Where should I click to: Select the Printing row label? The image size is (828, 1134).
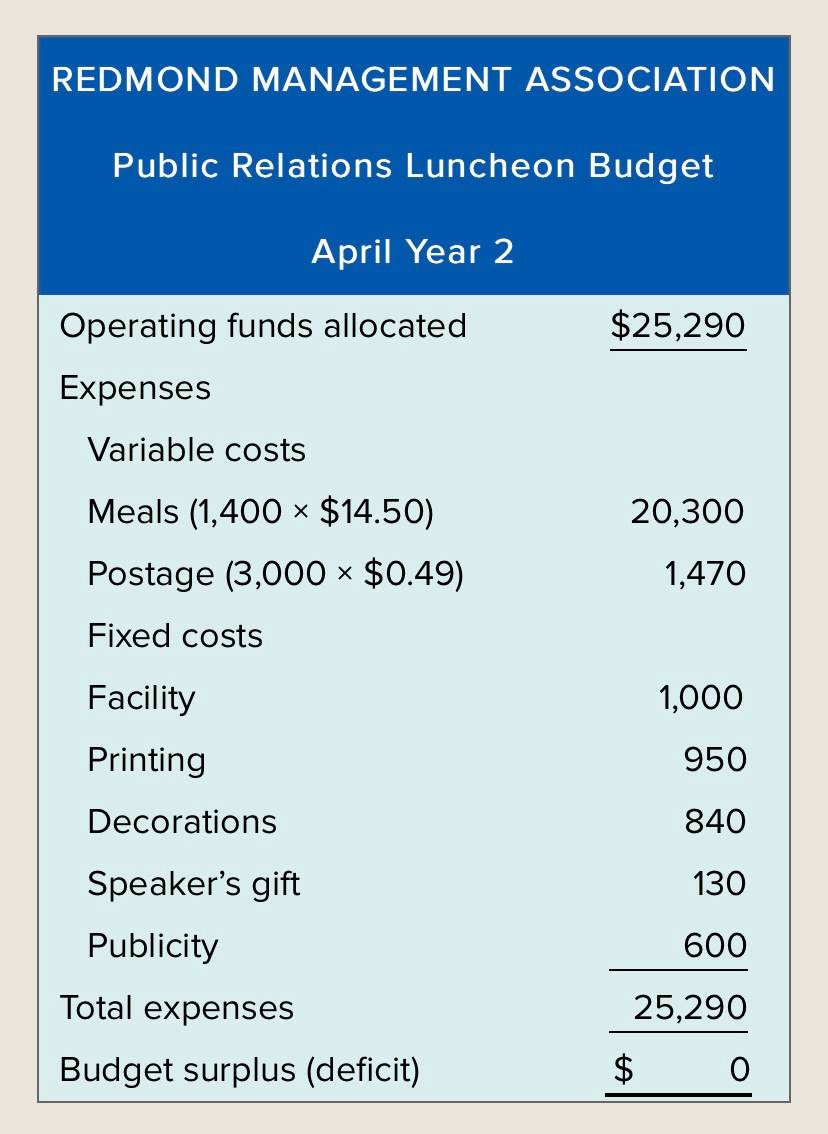[x=147, y=760]
